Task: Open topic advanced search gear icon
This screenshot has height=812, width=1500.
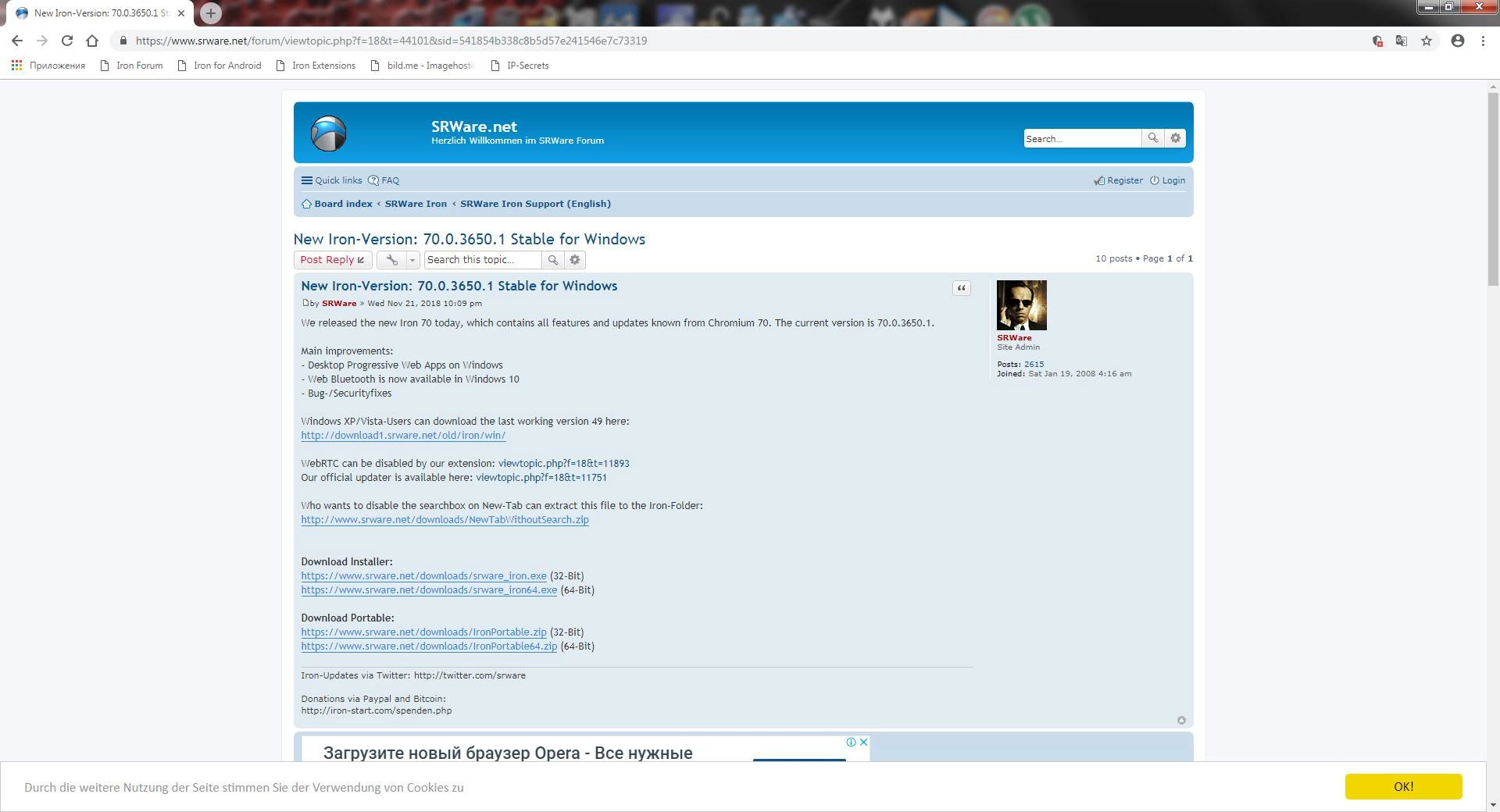Action: tap(575, 260)
